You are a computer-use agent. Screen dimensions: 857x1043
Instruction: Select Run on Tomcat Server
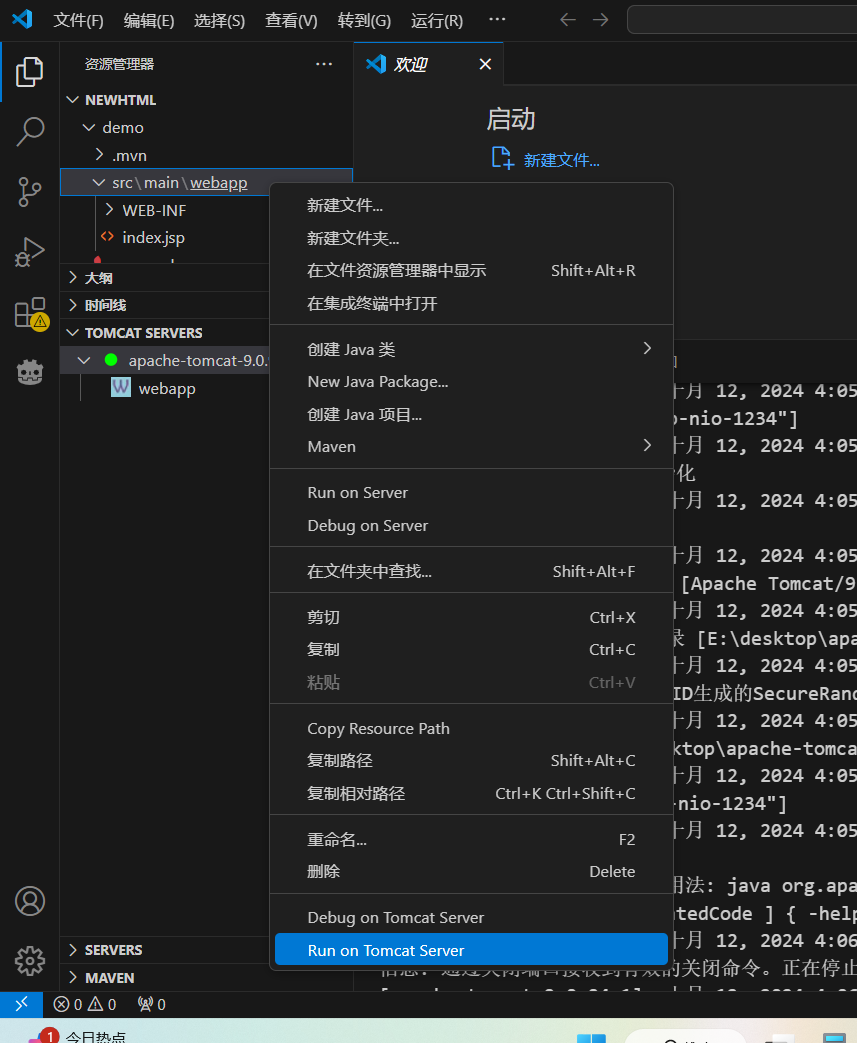coord(472,950)
